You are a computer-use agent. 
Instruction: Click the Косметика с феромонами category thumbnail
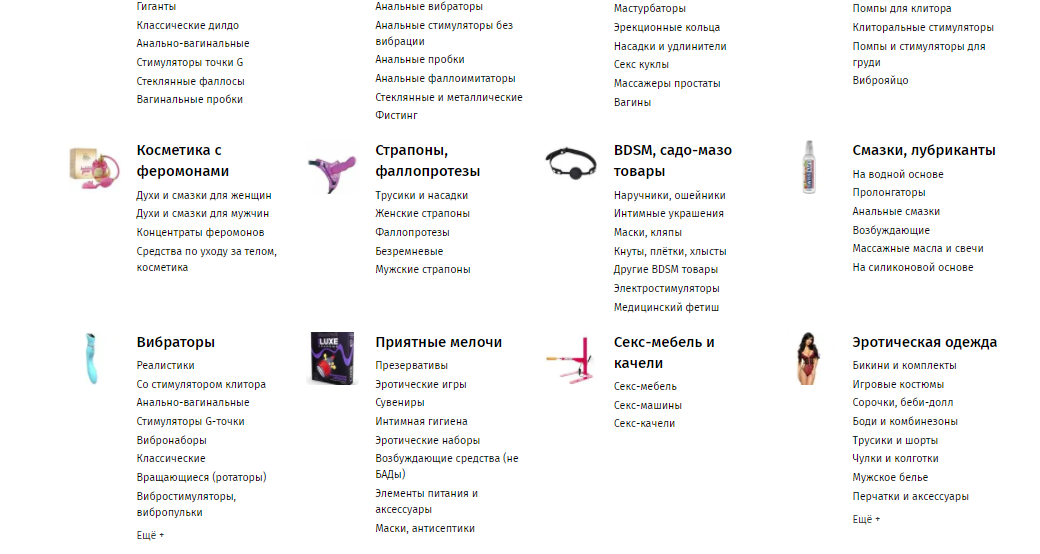point(92,164)
